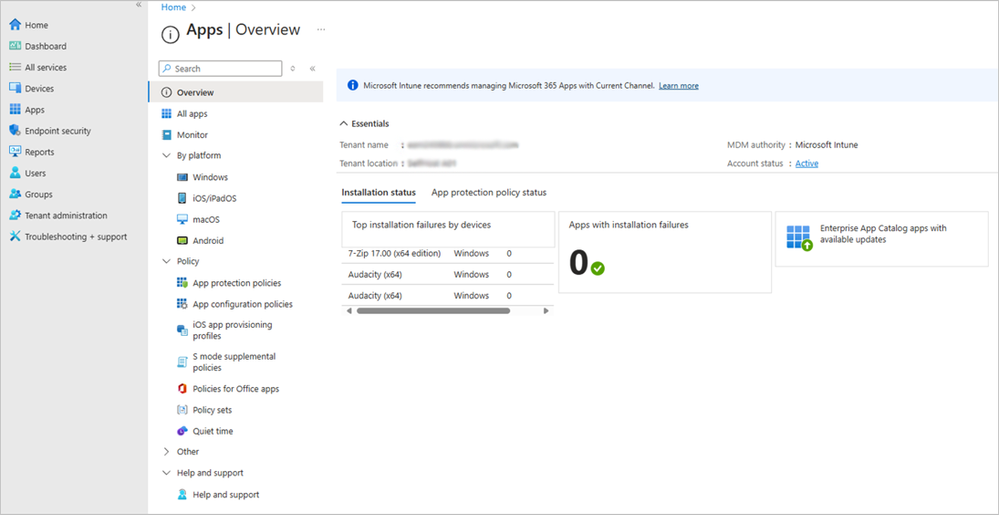
Task: Click the App configuration policies icon
Action: [182, 304]
